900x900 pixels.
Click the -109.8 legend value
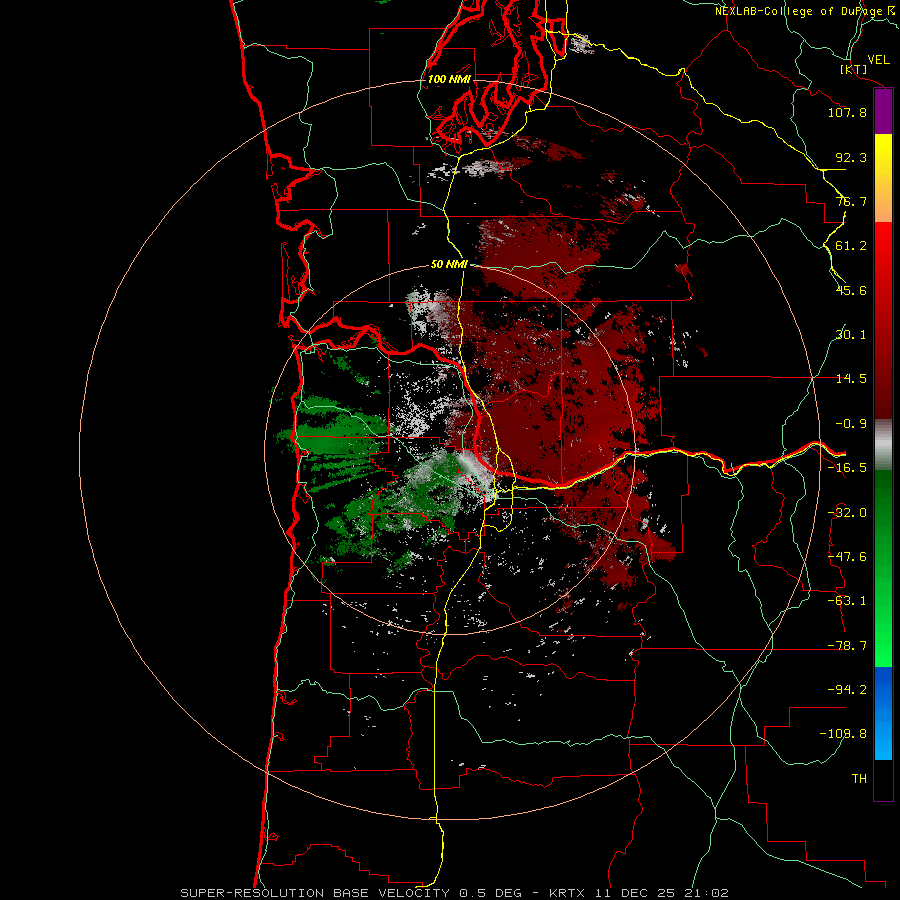[x=843, y=734]
